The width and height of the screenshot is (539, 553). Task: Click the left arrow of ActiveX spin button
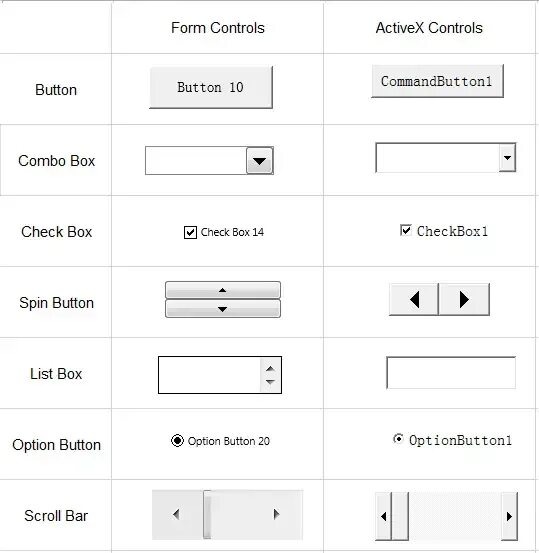point(414,299)
